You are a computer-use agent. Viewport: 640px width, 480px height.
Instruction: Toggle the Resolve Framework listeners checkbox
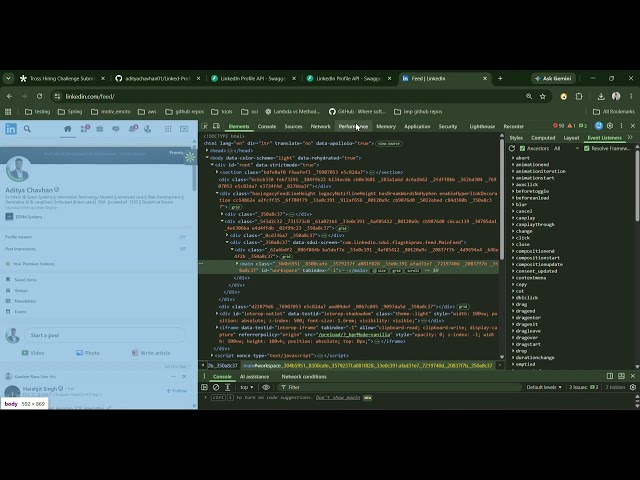(x=587, y=149)
